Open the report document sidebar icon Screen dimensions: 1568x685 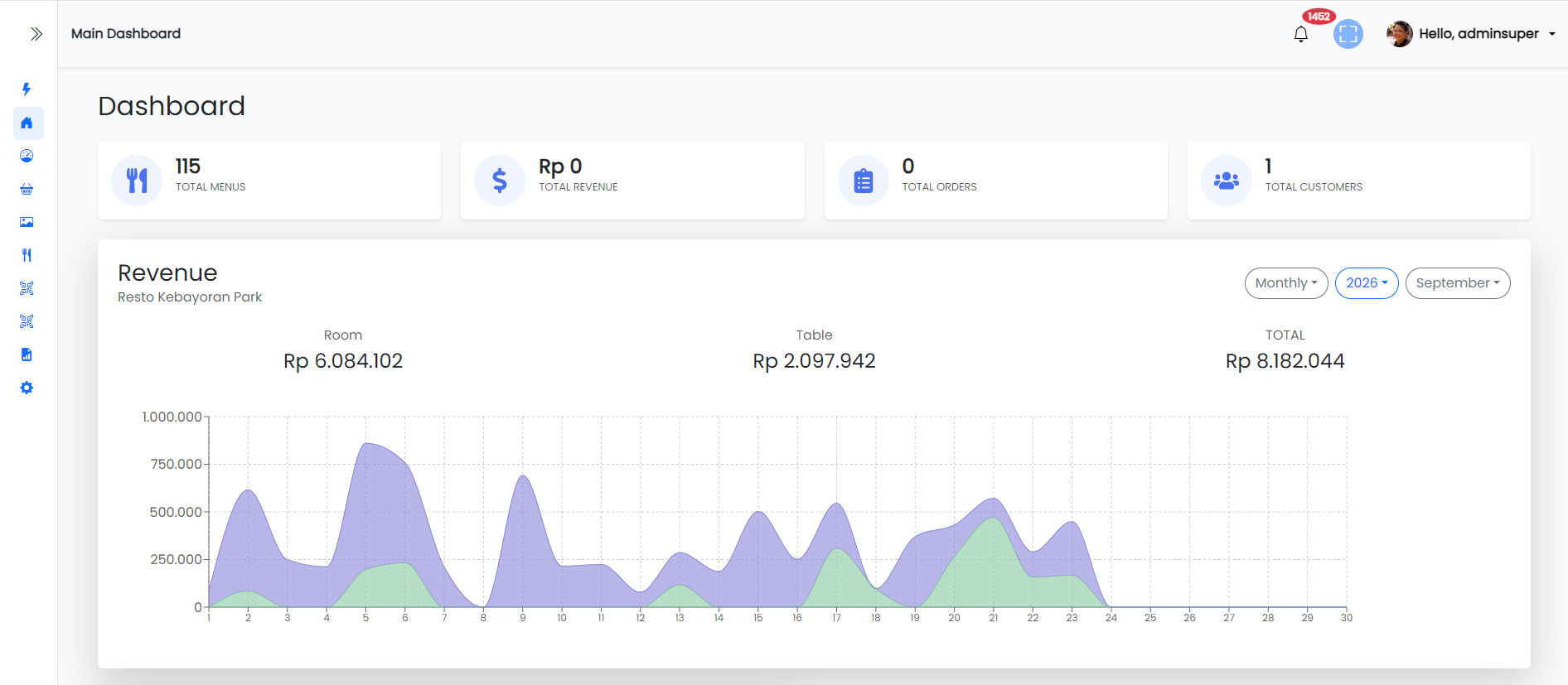click(x=27, y=355)
